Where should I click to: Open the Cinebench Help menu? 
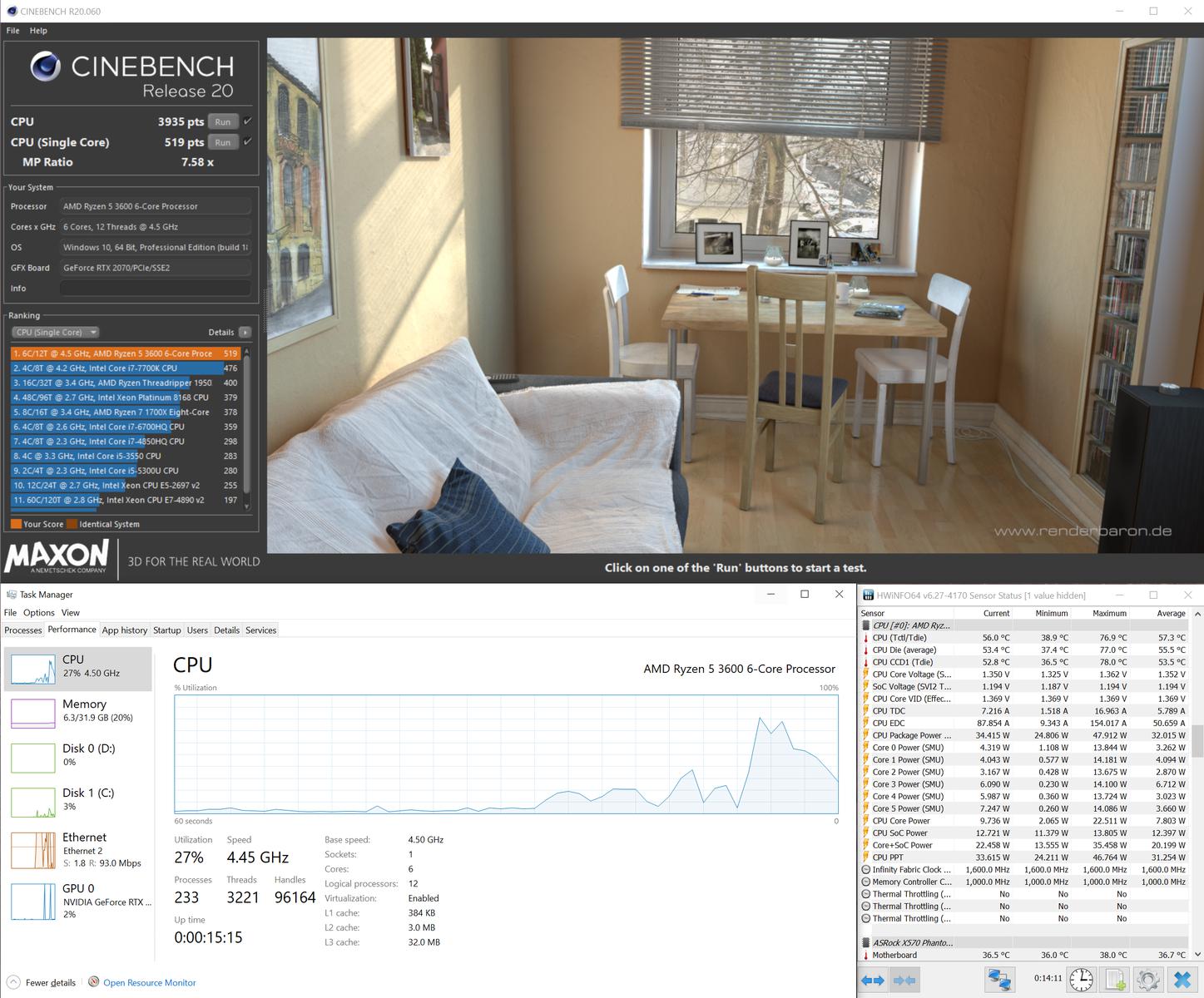(x=38, y=31)
